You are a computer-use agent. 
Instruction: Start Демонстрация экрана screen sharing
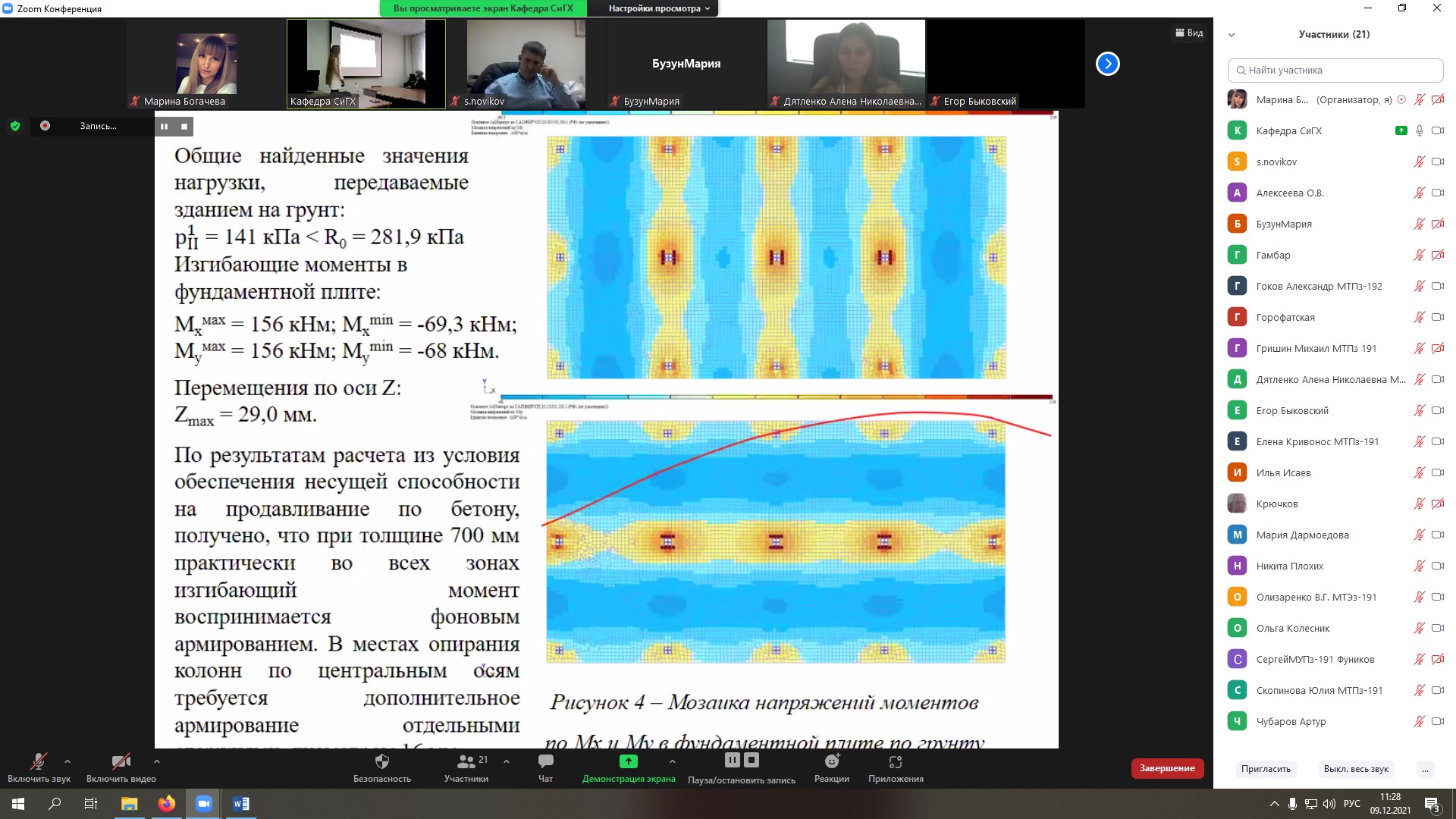pyautogui.click(x=629, y=767)
